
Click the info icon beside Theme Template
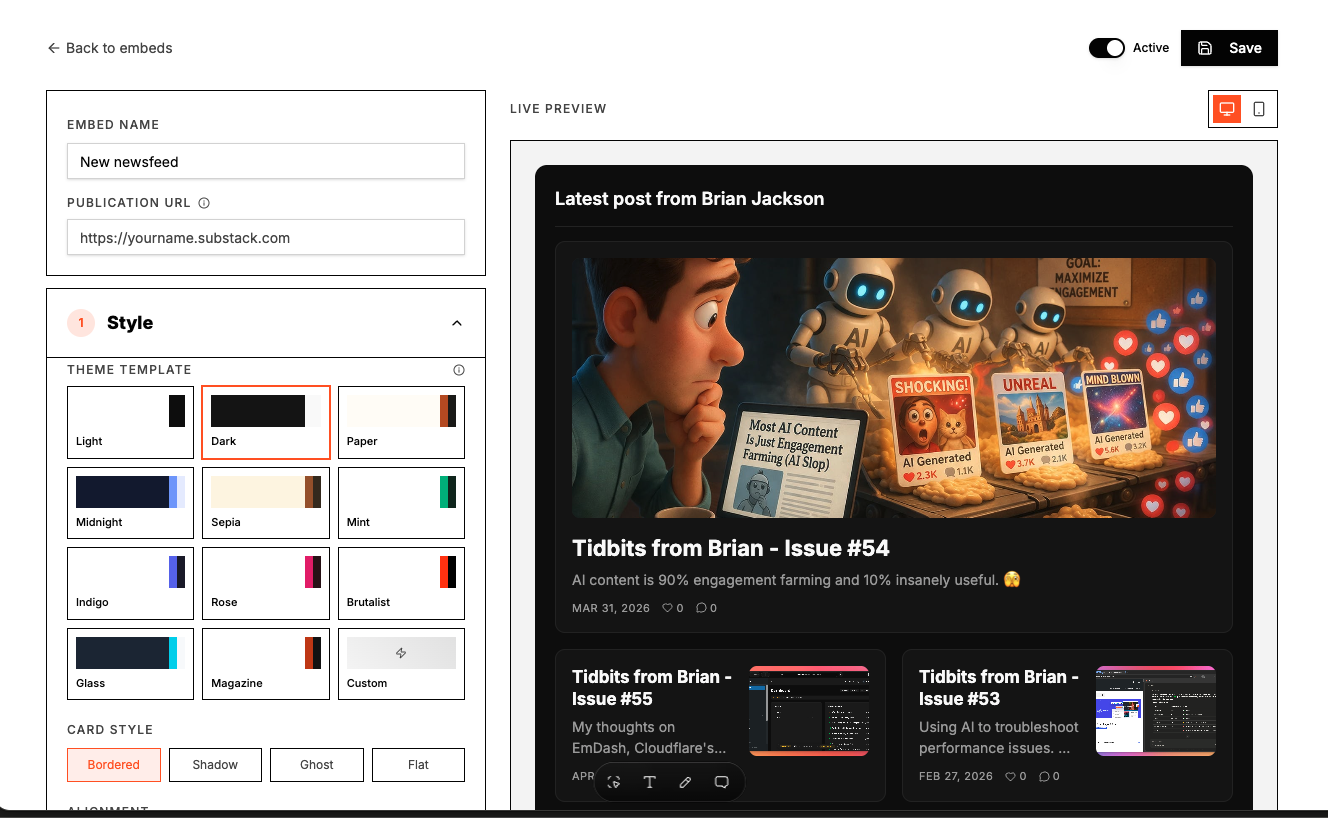click(459, 370)
